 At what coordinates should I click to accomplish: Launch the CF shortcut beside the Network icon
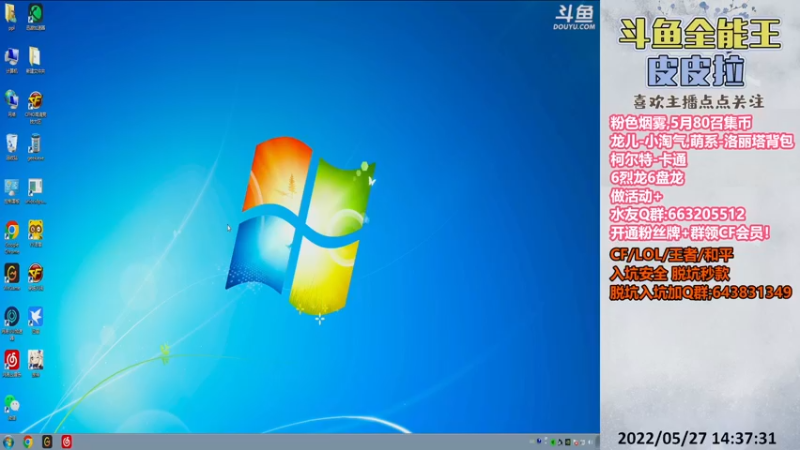tap(35, 107)
